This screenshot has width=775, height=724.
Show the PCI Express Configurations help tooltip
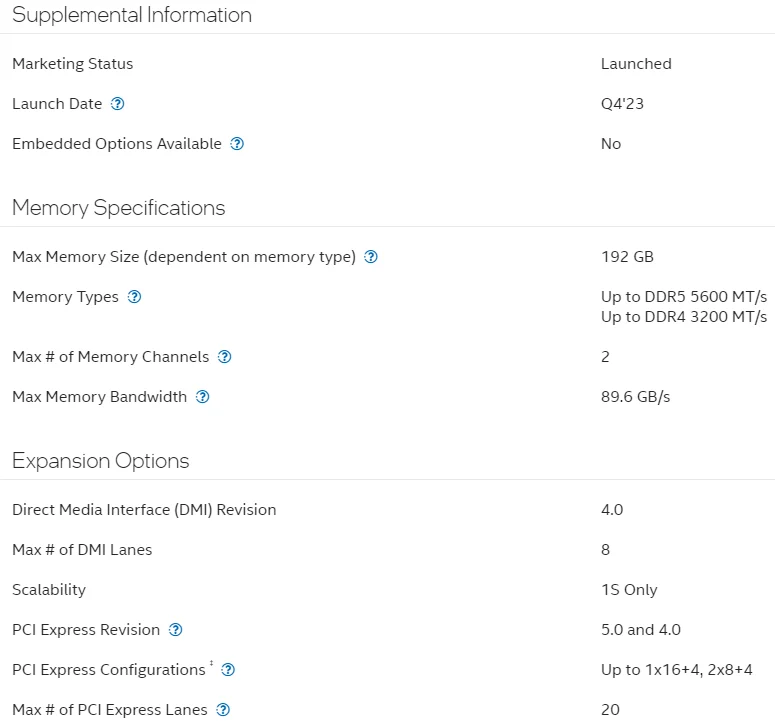coord(228,670)
